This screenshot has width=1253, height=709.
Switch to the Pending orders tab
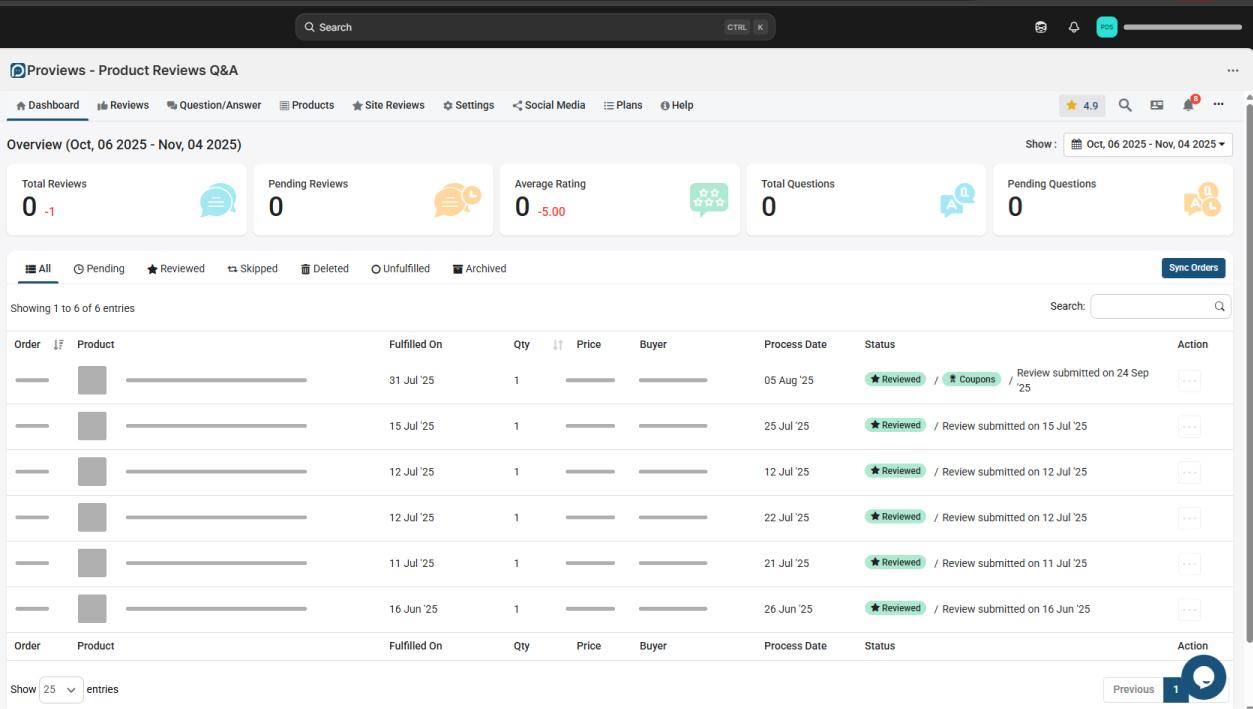click(x=99, y=268)
